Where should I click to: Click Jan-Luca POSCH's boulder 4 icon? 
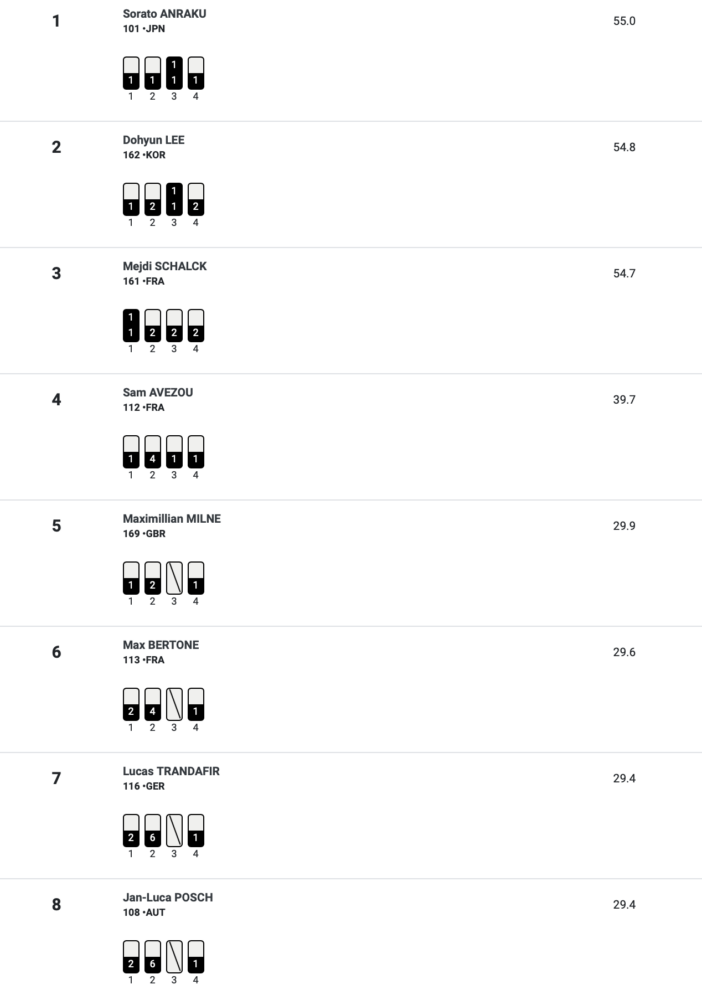196,957
